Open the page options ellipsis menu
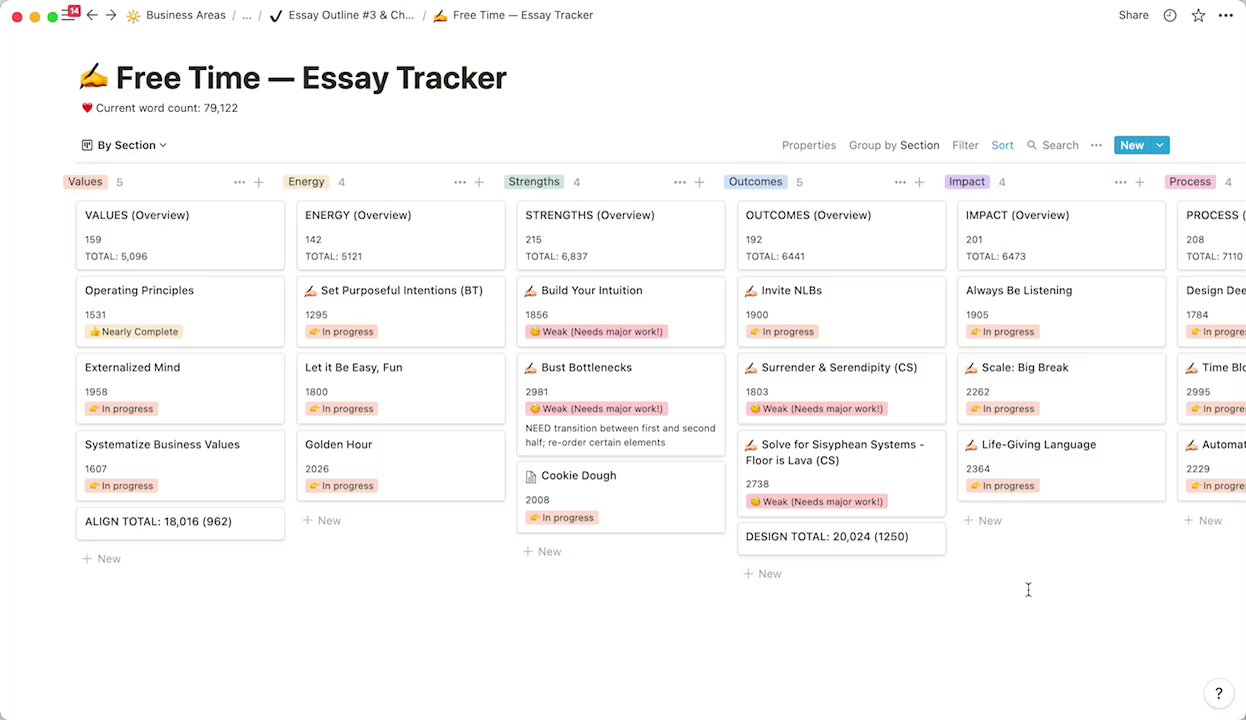1246x720 pixels. click(x=1226, y=15)
